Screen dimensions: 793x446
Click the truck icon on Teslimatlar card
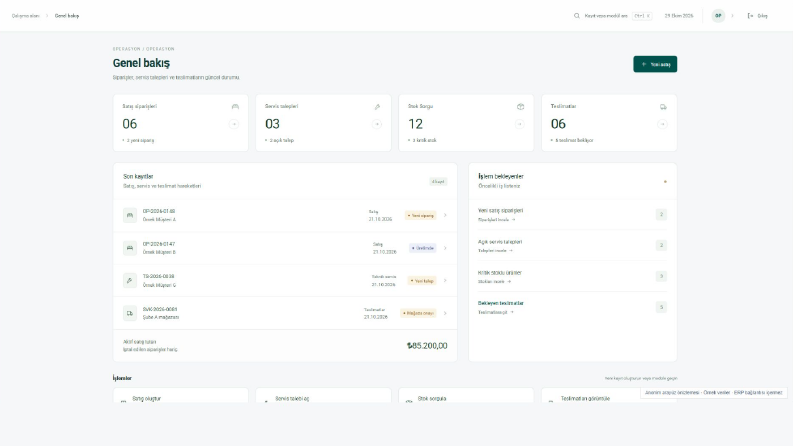point(663,107)
